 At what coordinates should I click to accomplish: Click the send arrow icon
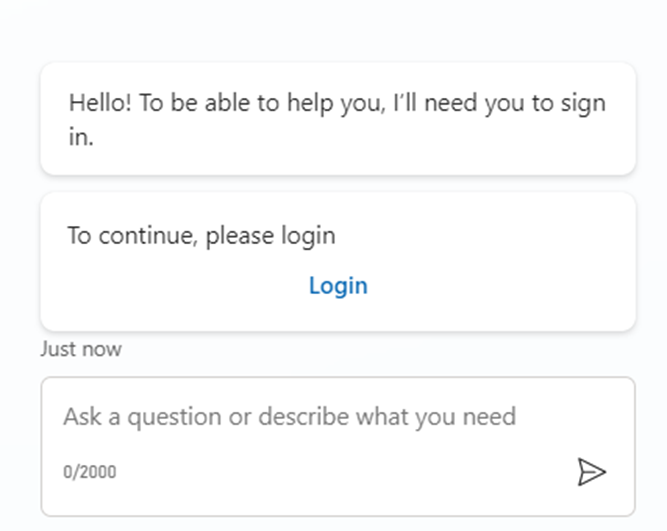pyautogui.click(x=591, y=471)
